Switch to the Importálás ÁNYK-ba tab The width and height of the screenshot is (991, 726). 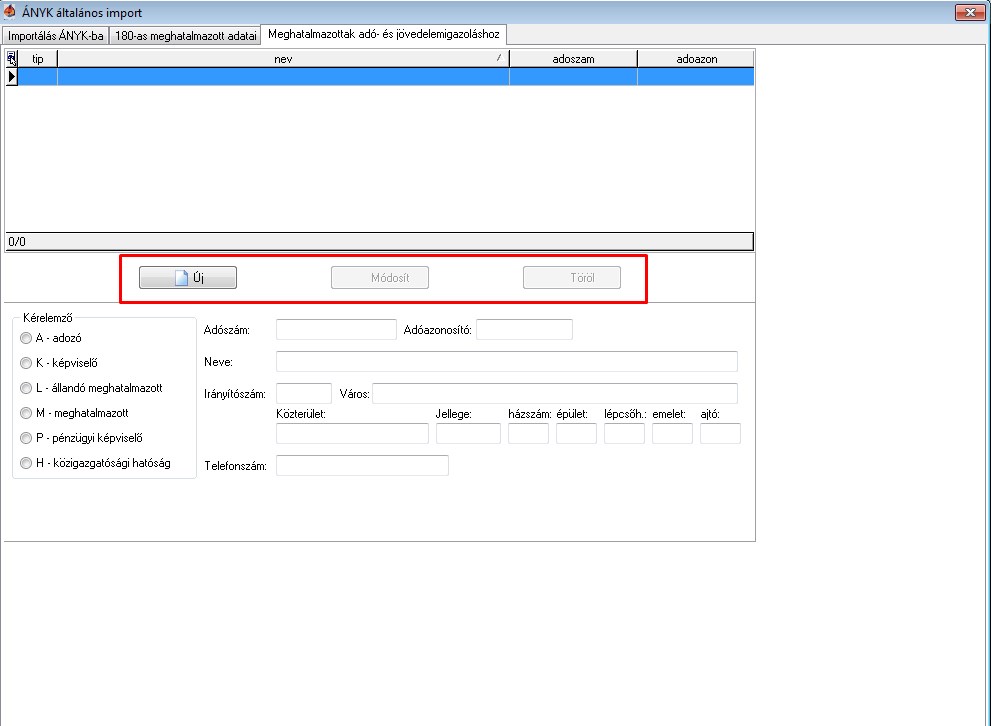[56, 35]
